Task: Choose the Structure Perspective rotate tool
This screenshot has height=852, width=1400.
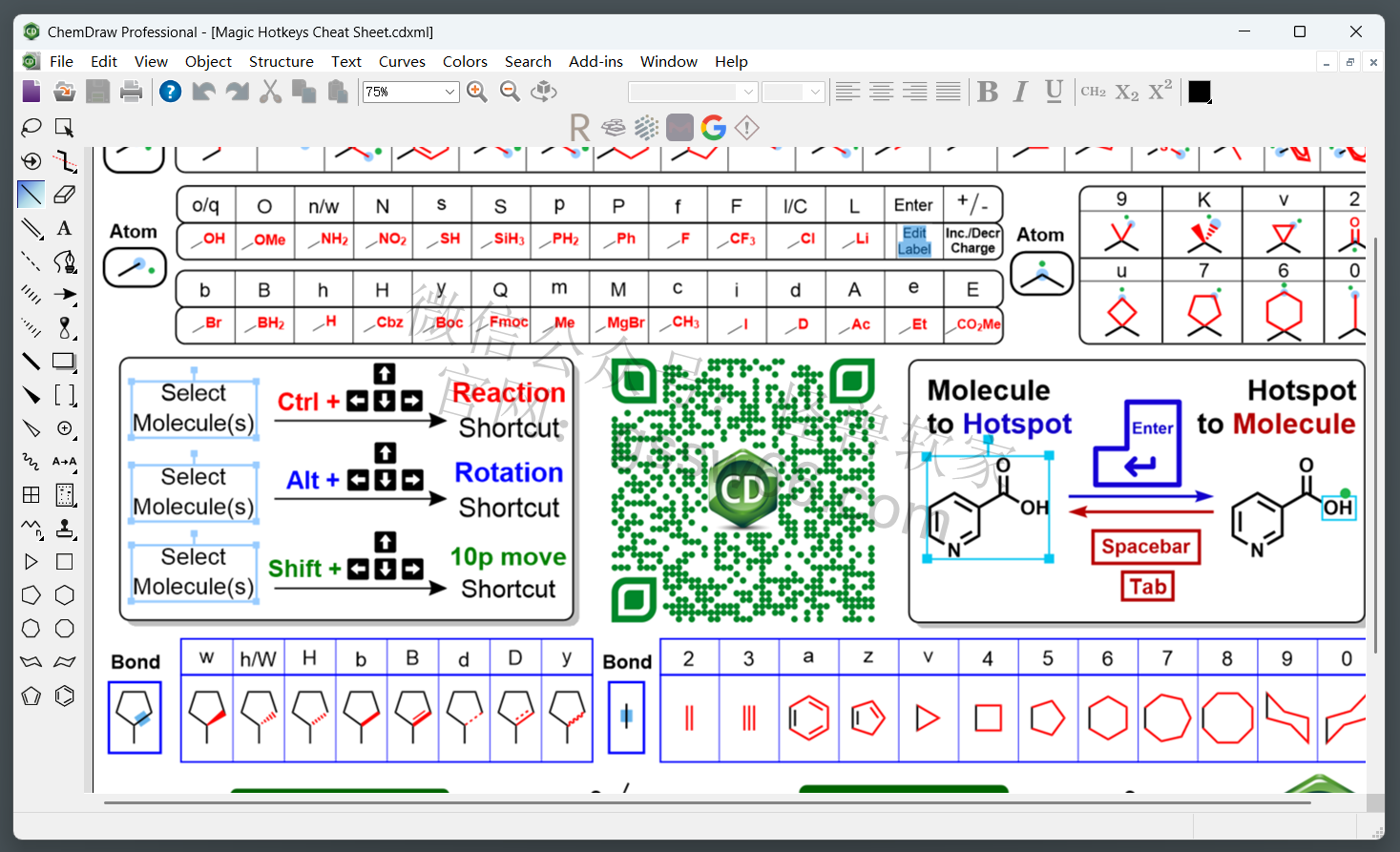Action: [31, 160]
